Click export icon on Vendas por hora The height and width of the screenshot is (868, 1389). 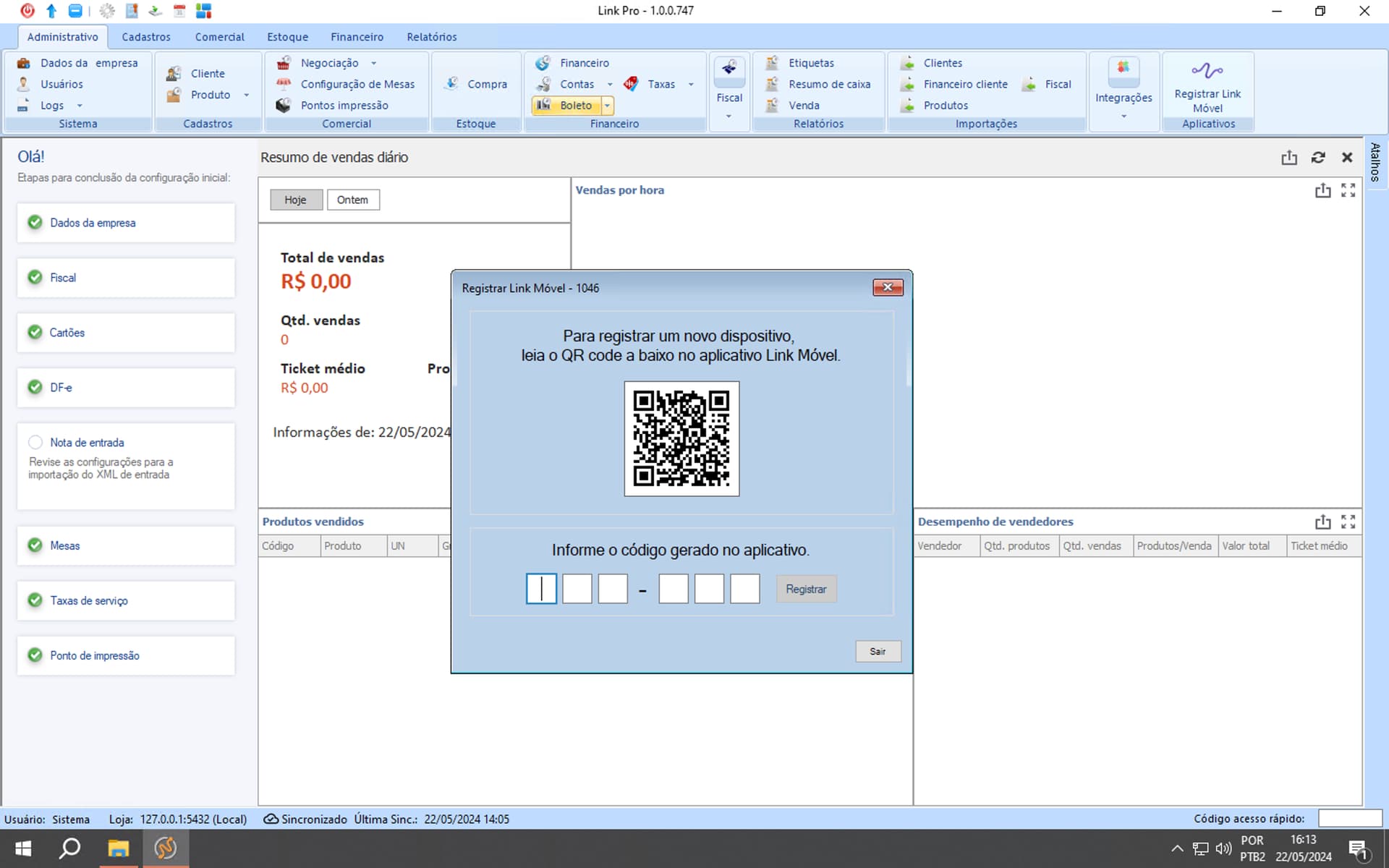click(1322, 190)
